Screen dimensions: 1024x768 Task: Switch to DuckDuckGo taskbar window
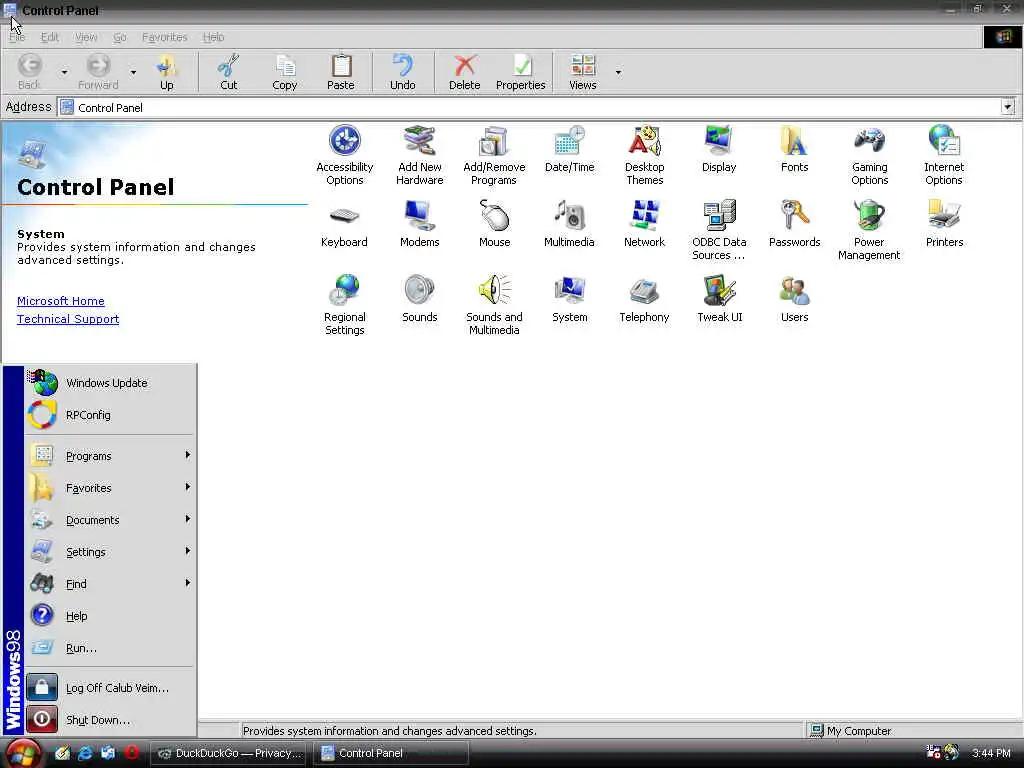[x=229, y=753]
